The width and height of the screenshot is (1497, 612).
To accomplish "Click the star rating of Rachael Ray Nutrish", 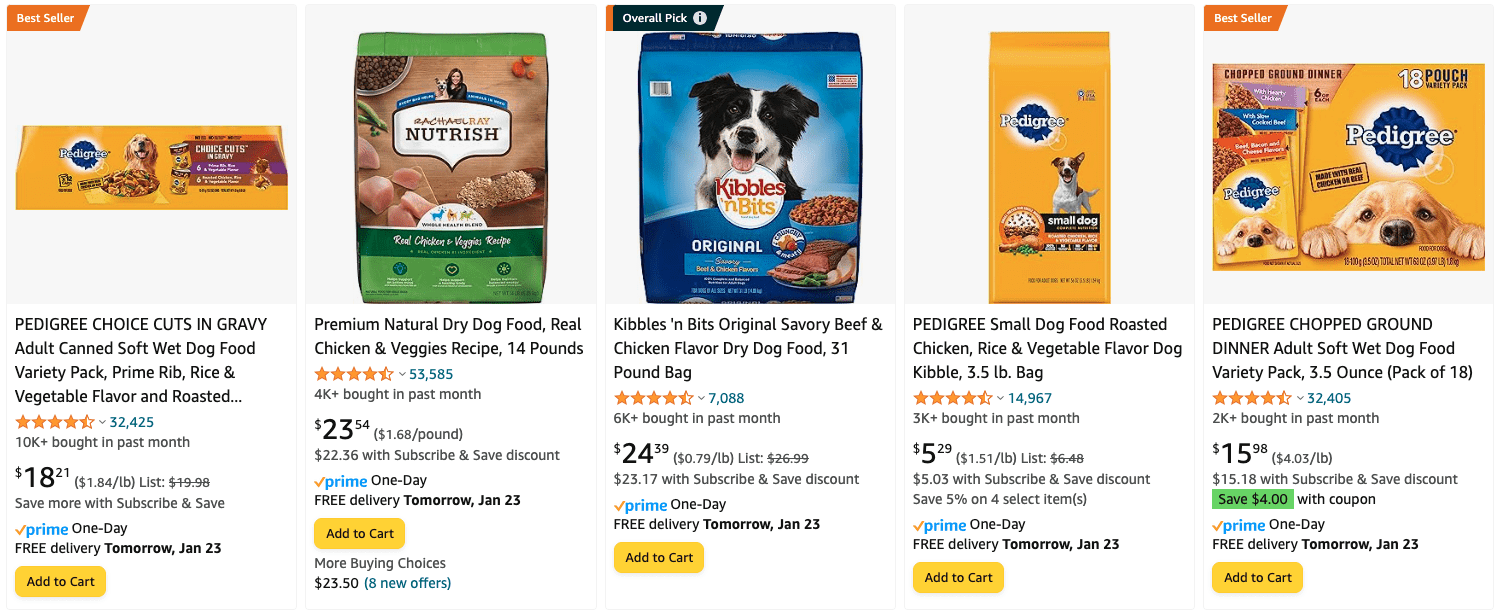I will click(x=354, y=374).
